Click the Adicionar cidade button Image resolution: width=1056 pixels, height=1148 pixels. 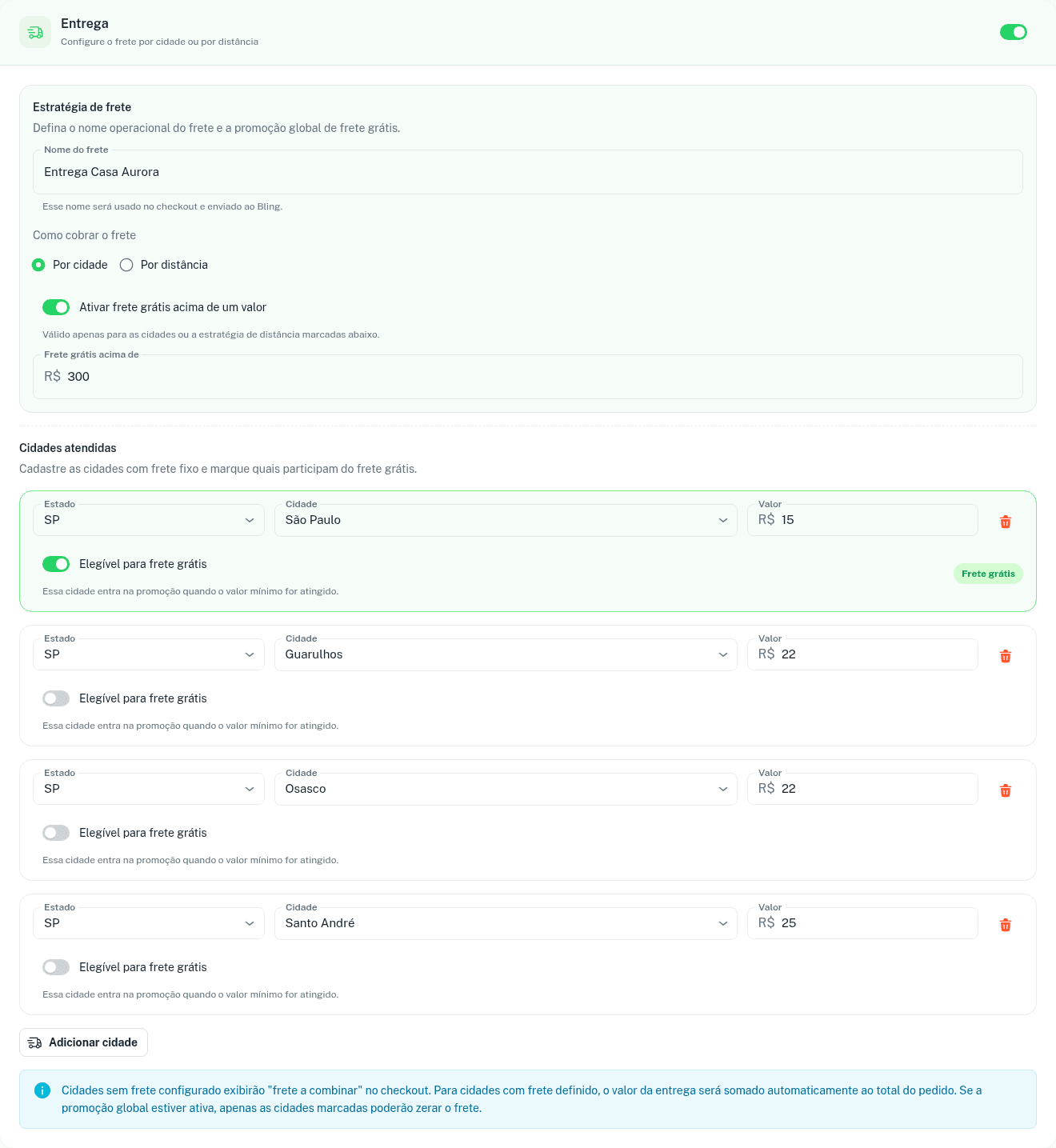(83, 1042)
